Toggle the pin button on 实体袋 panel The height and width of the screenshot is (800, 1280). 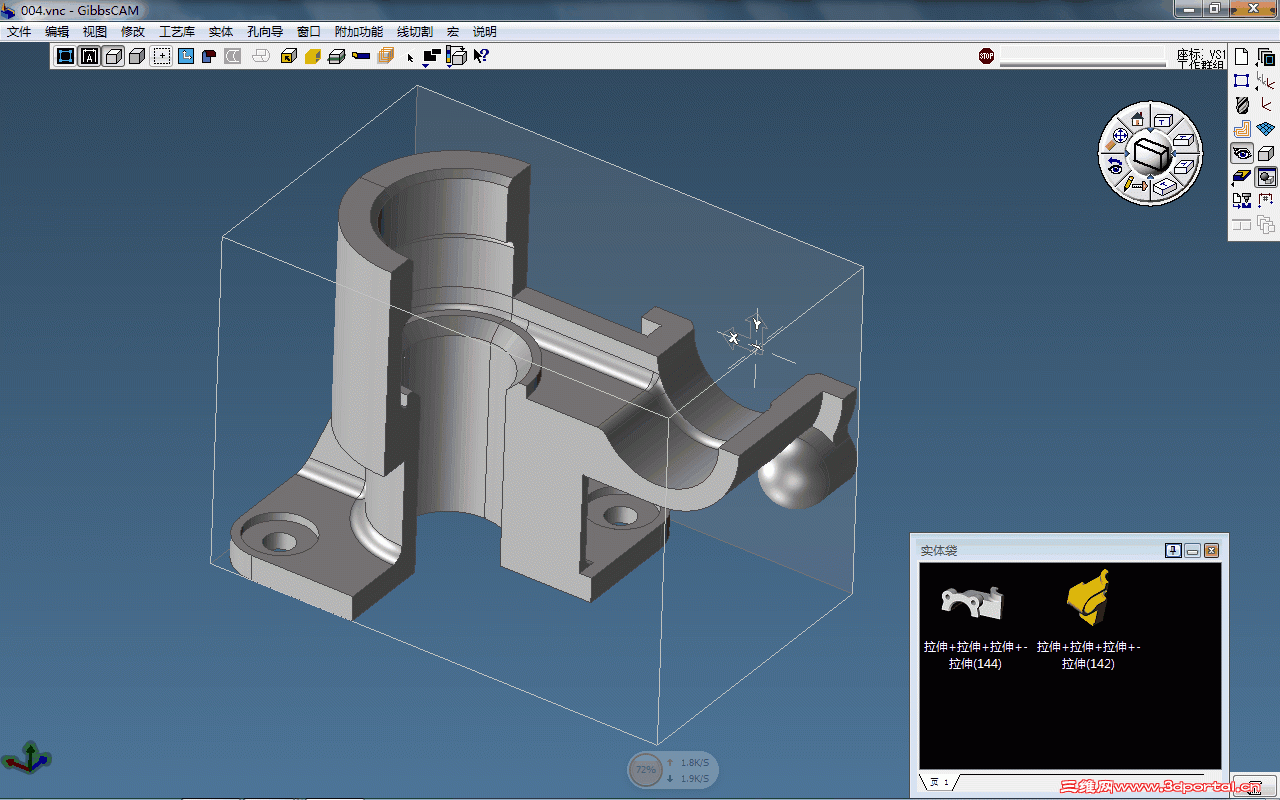[x=1173, y=551]
